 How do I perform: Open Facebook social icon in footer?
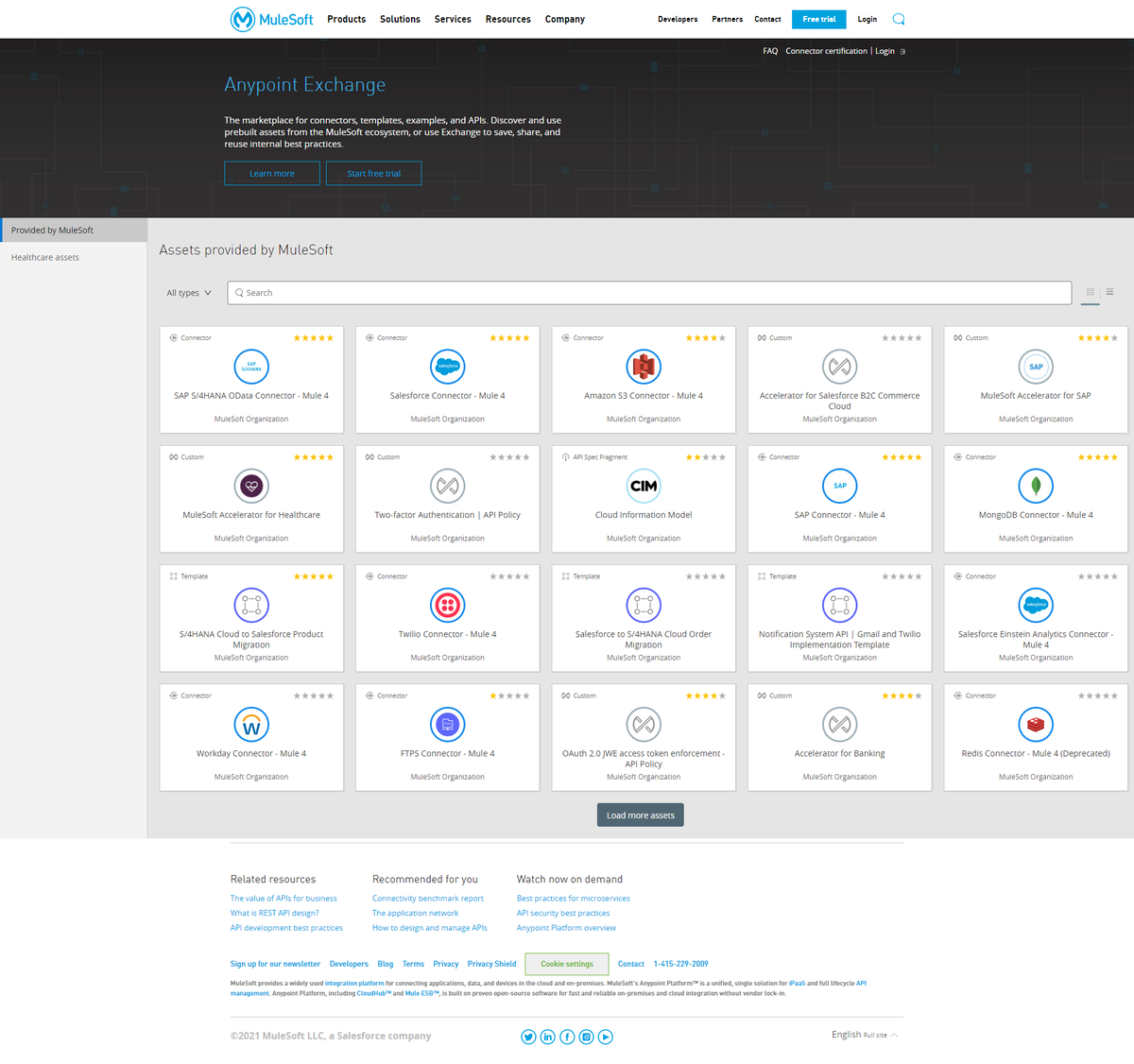[x=567, y=1037]
